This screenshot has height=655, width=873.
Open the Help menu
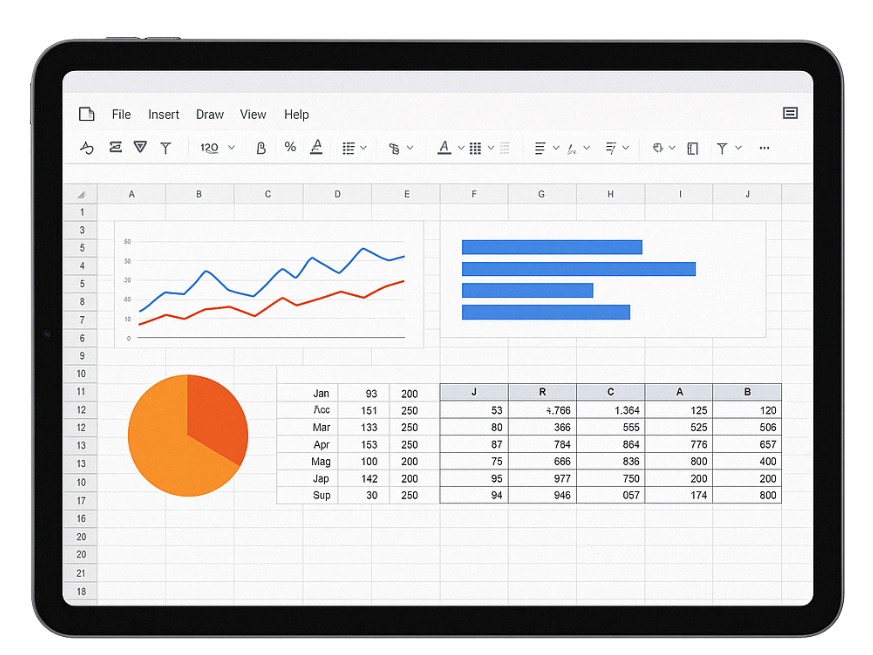click(x=296, y=115)
